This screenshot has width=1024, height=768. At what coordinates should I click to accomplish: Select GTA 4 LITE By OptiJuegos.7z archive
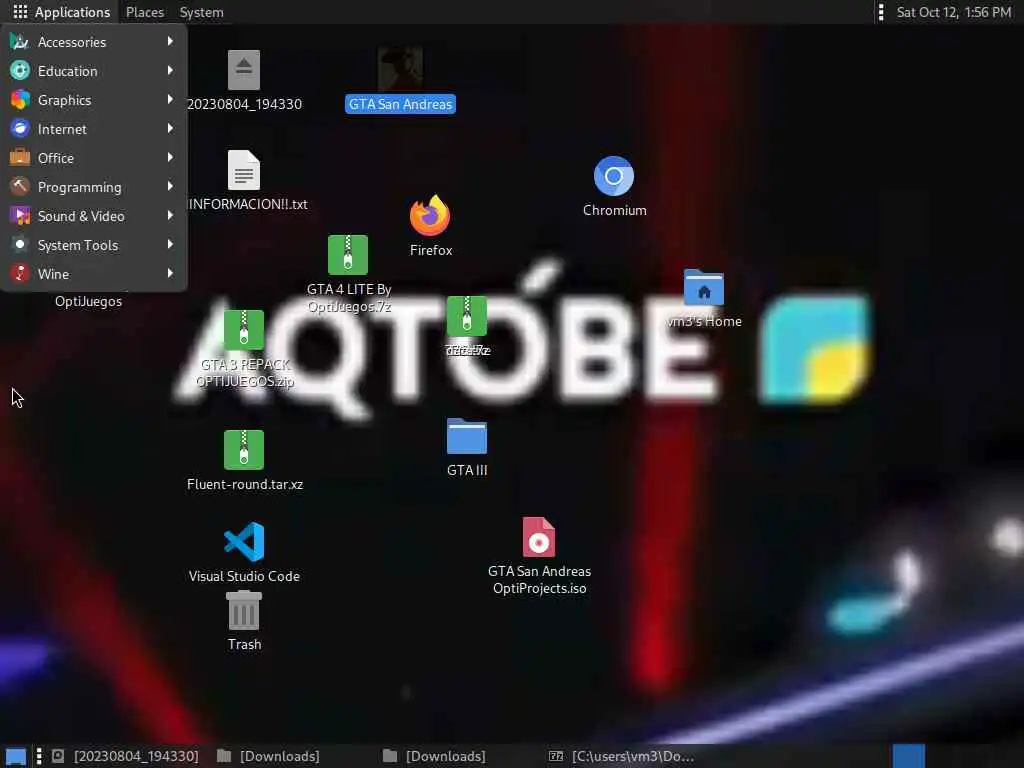tap(347, 255)
